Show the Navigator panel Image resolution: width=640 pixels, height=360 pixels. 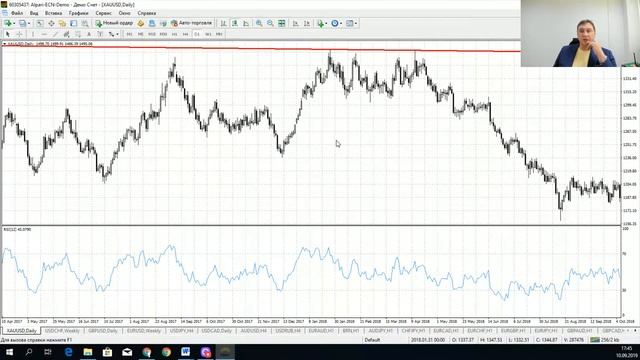click(x=62, y=23)
